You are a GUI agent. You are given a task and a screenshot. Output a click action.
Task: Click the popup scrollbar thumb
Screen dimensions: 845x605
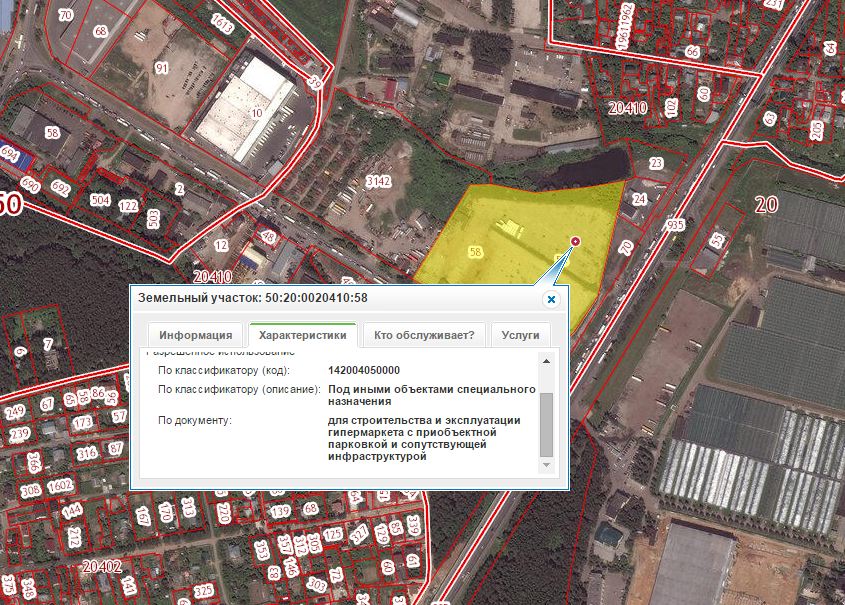546,425
